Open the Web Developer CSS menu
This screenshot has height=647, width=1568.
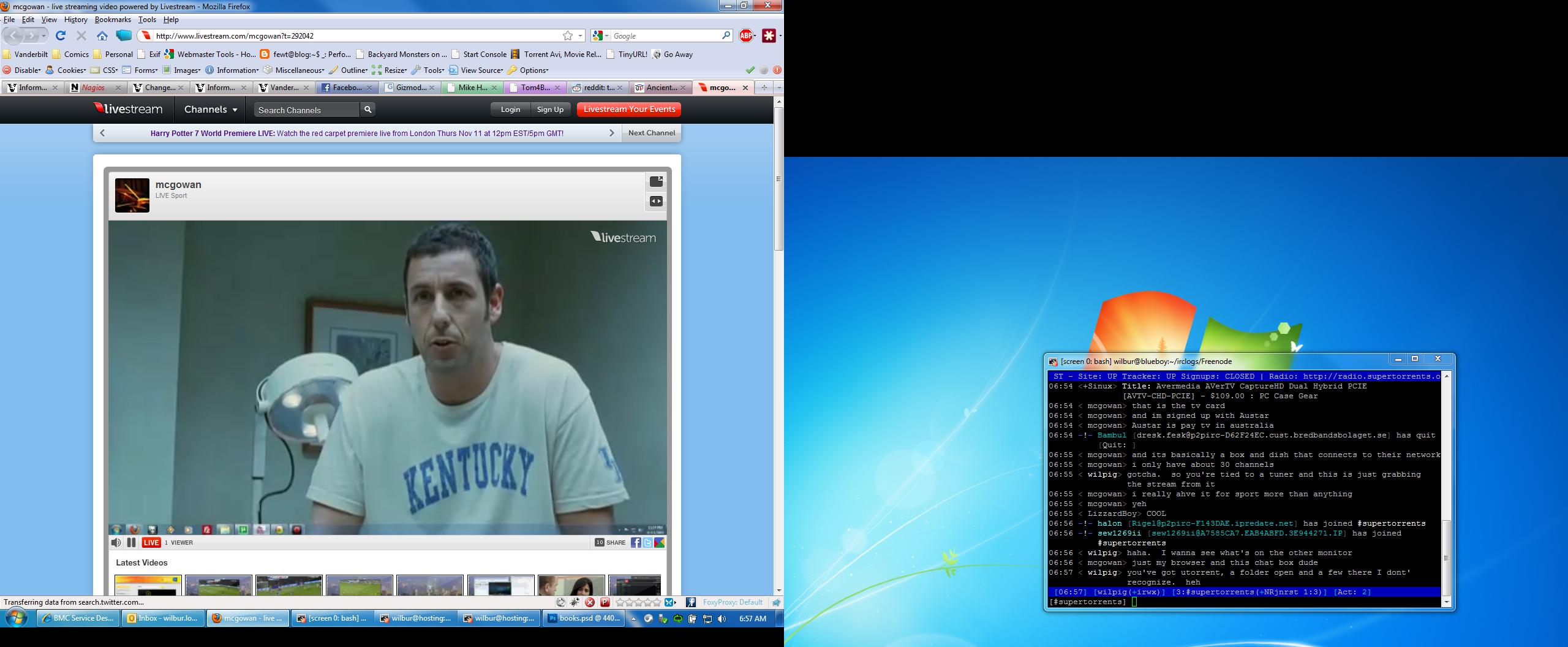pos(104,70)
